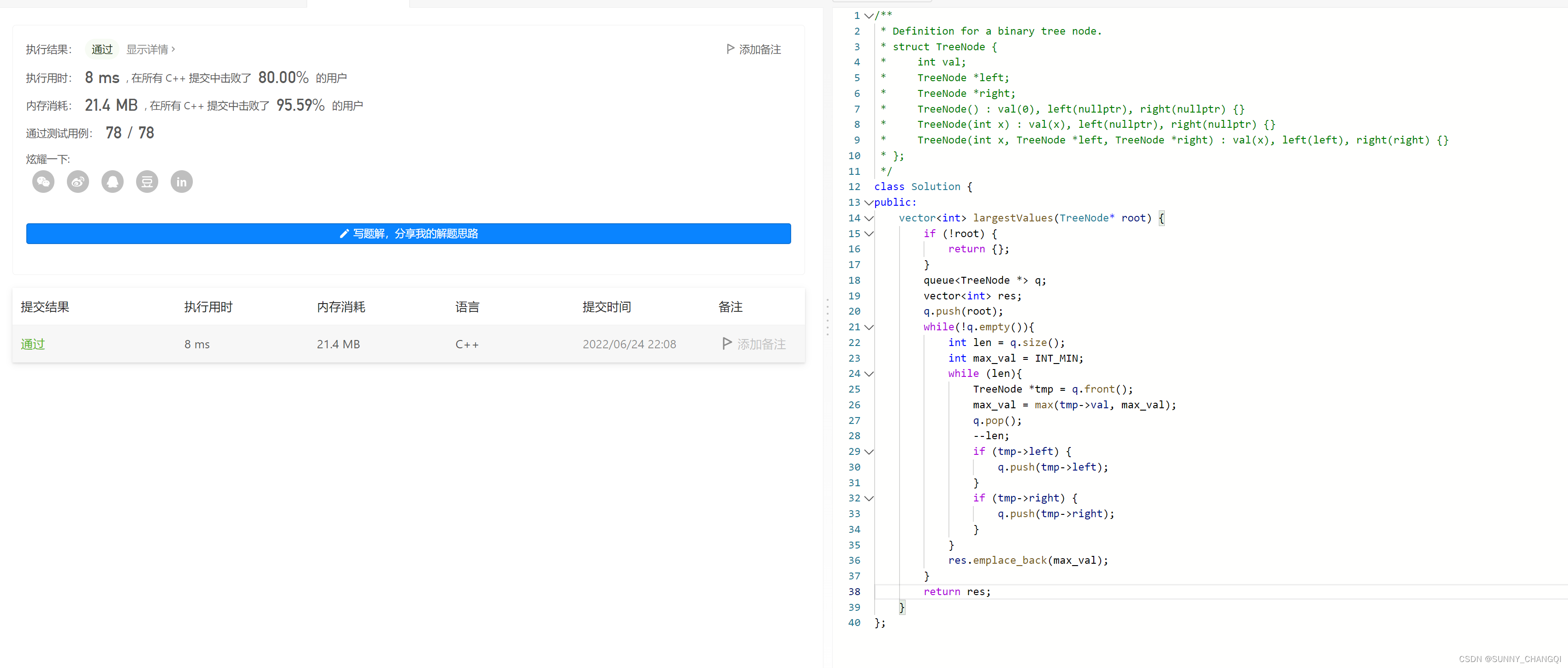The width and height of the screenshot is (1568, 668).
Task: Click the flag icon in the submission row
Action: click(726, 343)
